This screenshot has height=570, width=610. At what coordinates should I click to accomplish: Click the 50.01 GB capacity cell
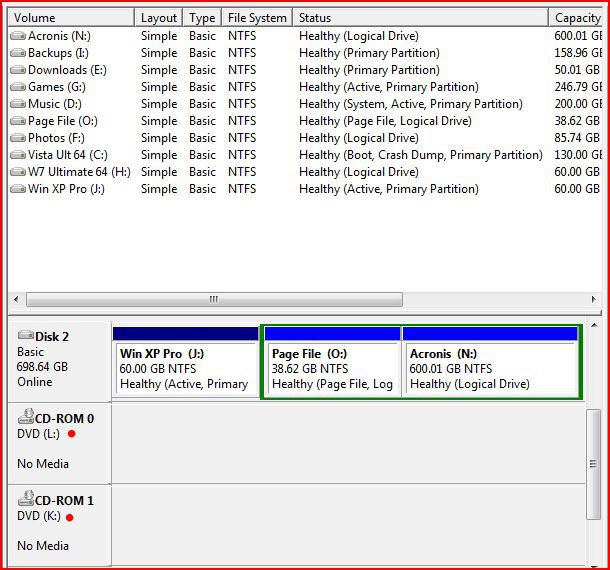[x=577, y=70]
